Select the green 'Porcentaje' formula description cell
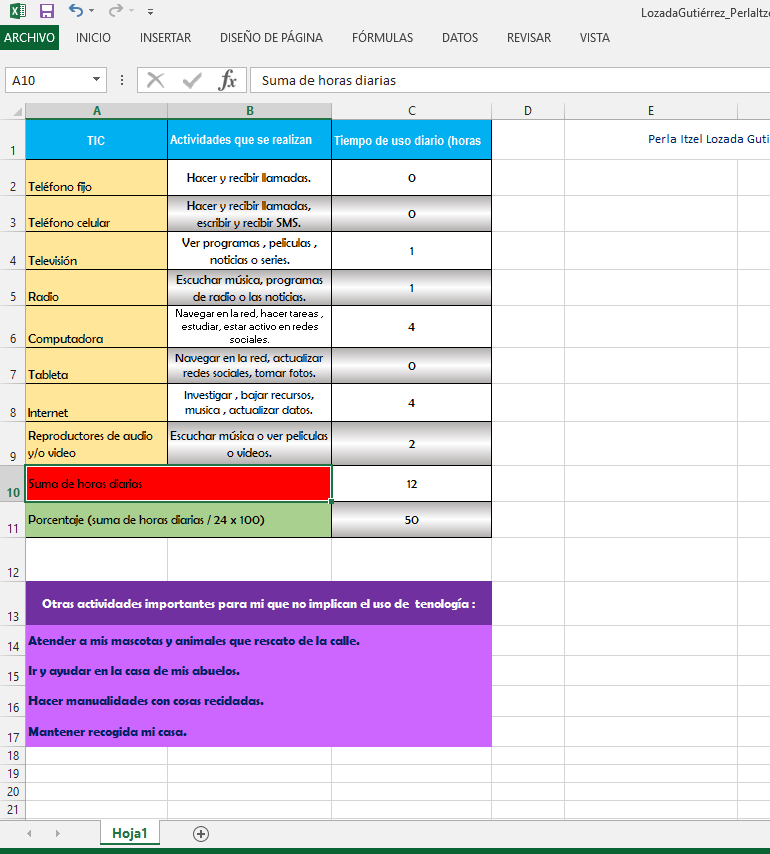 point(179,520)
